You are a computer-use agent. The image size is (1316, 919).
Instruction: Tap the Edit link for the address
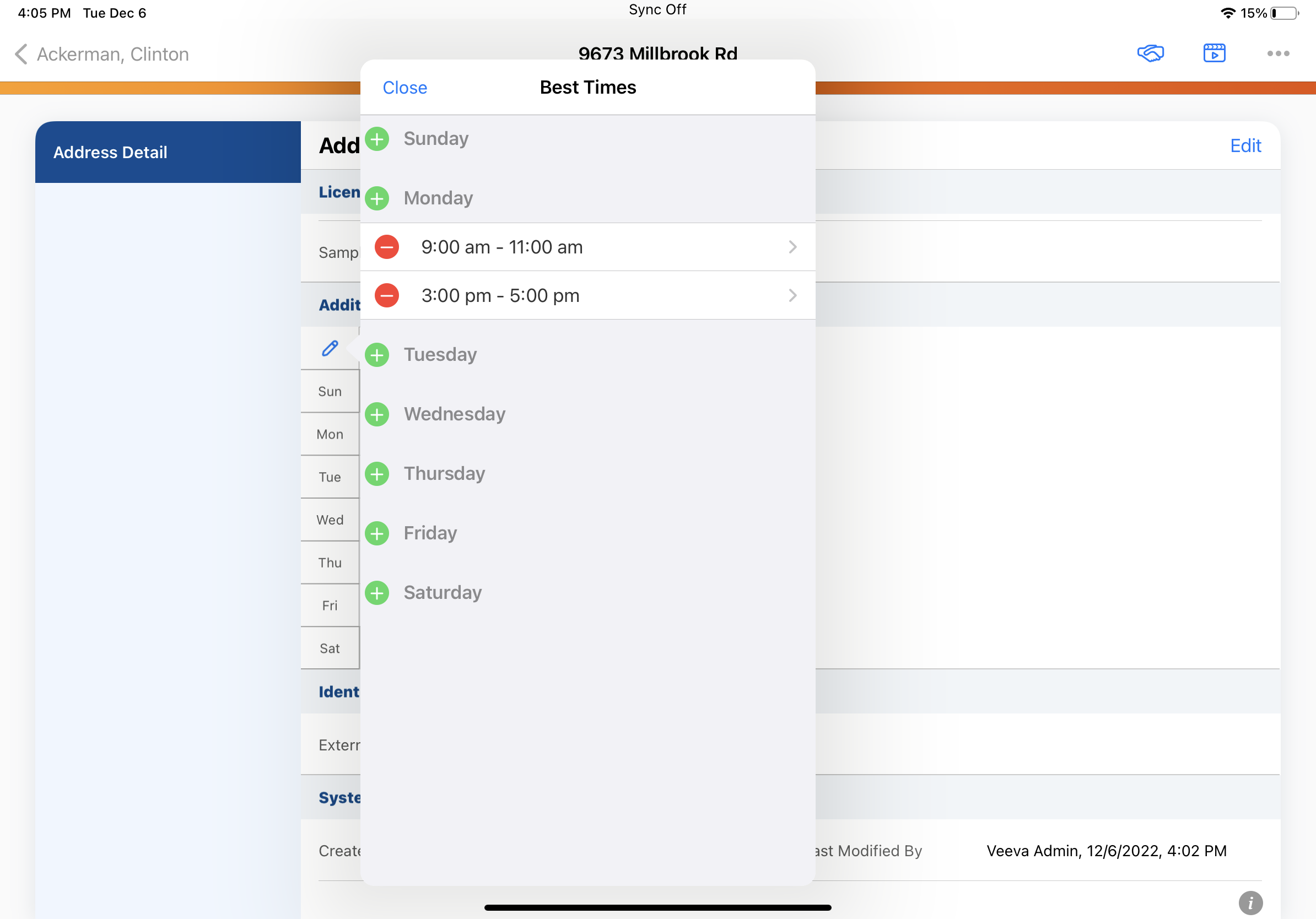point(1244,146)
